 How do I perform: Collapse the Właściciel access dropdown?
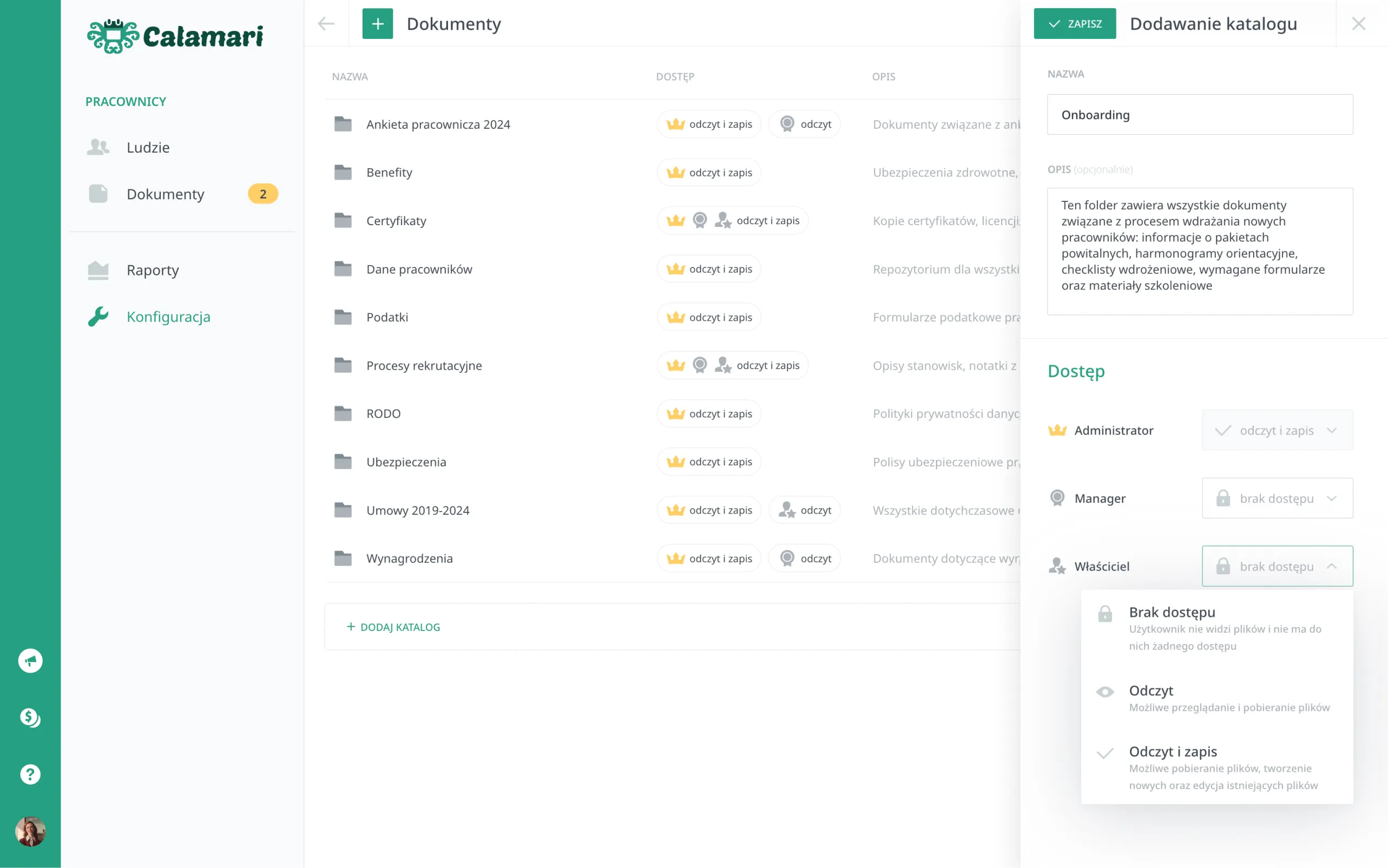1277,566
